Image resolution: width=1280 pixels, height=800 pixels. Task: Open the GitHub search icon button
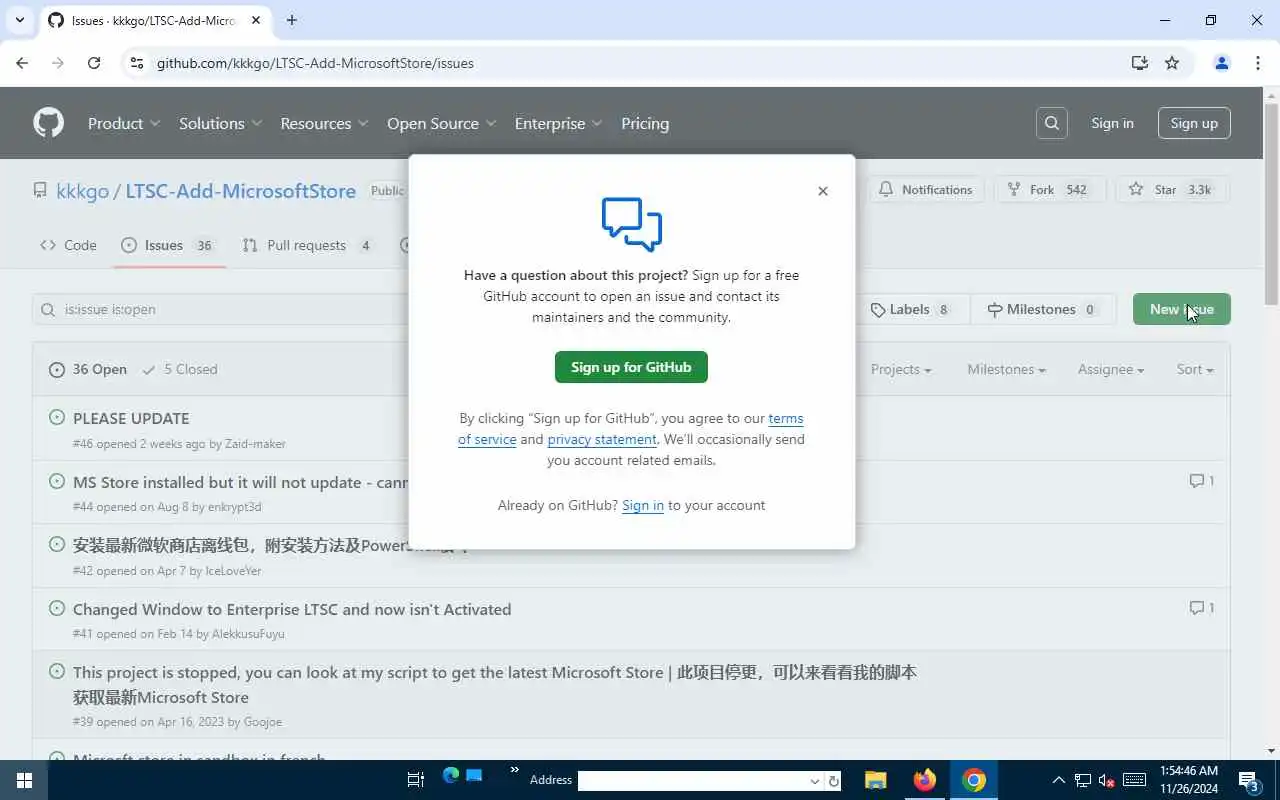click(1052, 123)
